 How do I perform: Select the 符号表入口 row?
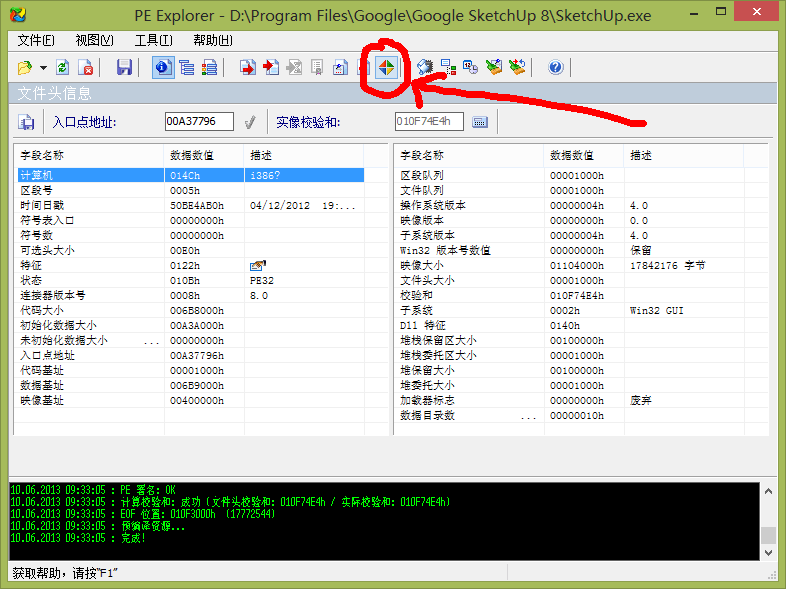click(x=190, y=220)
